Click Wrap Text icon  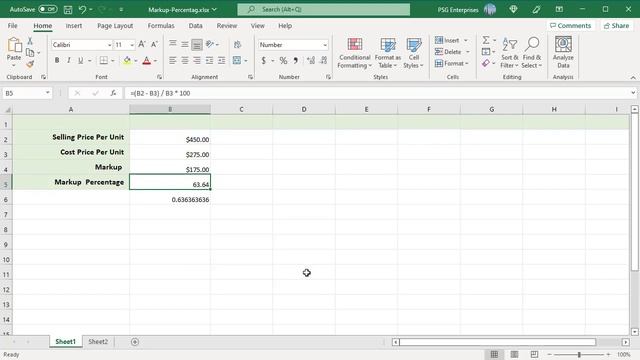point(237,44)
